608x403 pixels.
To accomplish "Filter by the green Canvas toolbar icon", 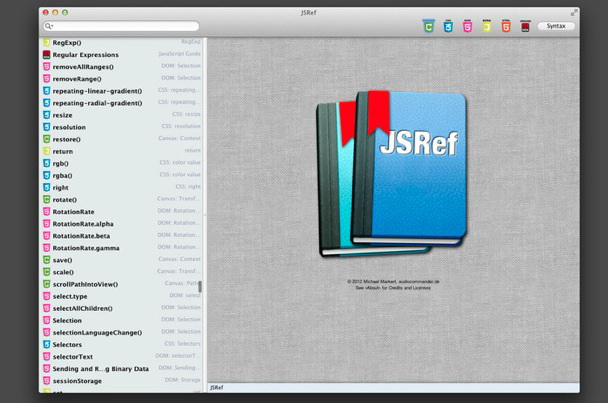I will 428,26.
